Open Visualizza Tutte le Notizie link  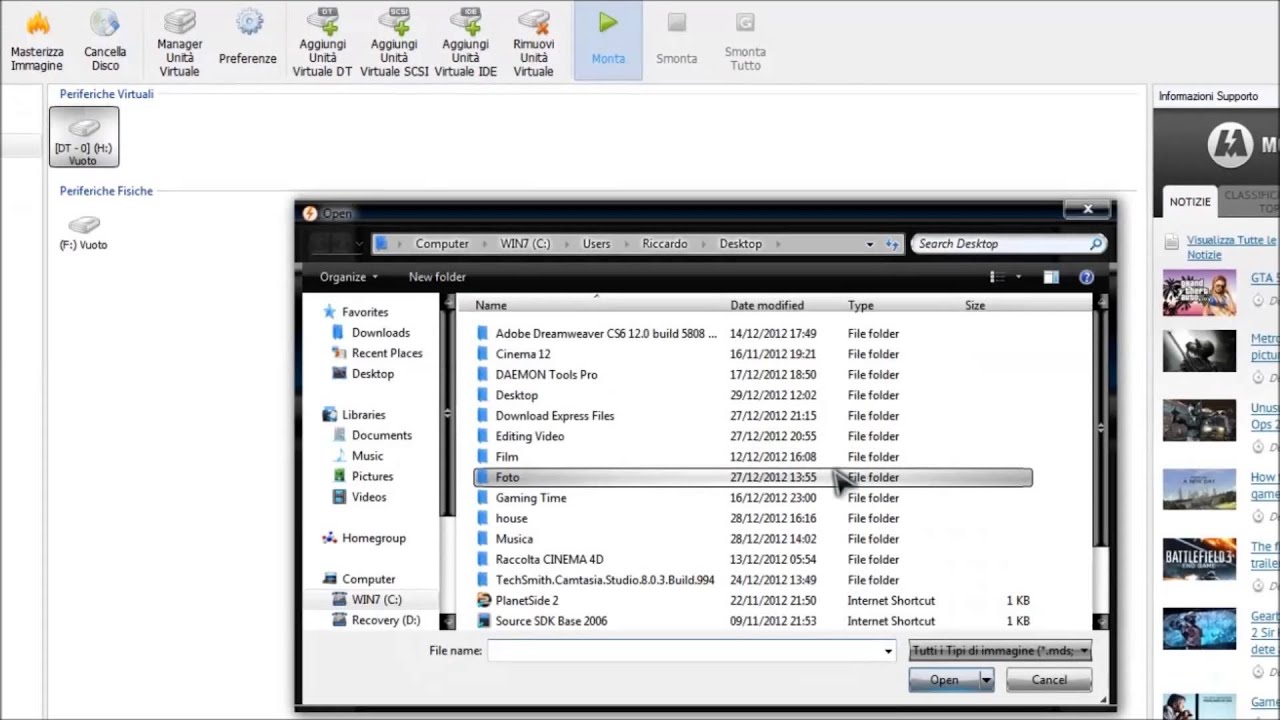pyautogui.click(x=1231, y=247)
